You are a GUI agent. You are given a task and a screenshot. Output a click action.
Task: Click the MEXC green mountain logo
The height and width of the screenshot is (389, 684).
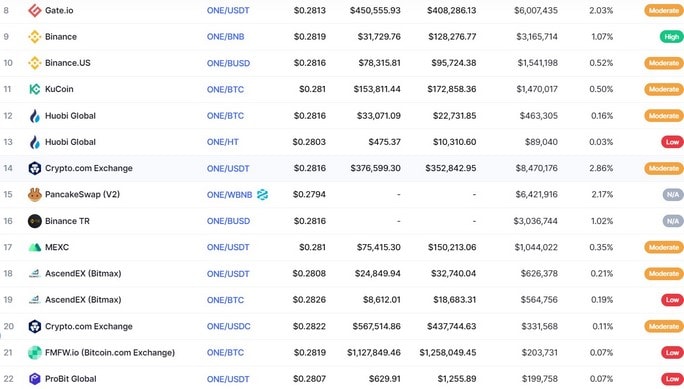click(34, 247)
